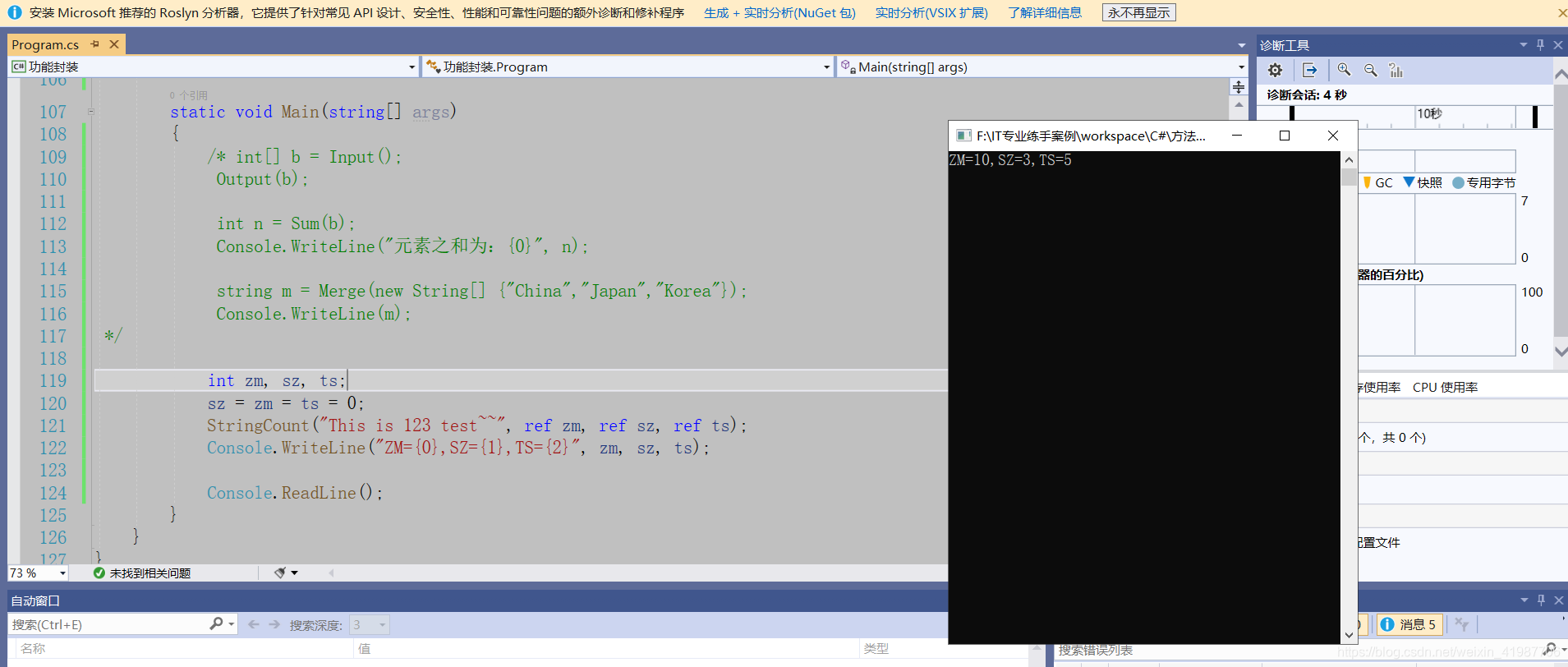Click the 生成 + 实时分析(NuGet 包) link
Image resolution: width=1568 pixels, height=667 pixels.
(779, 12)
